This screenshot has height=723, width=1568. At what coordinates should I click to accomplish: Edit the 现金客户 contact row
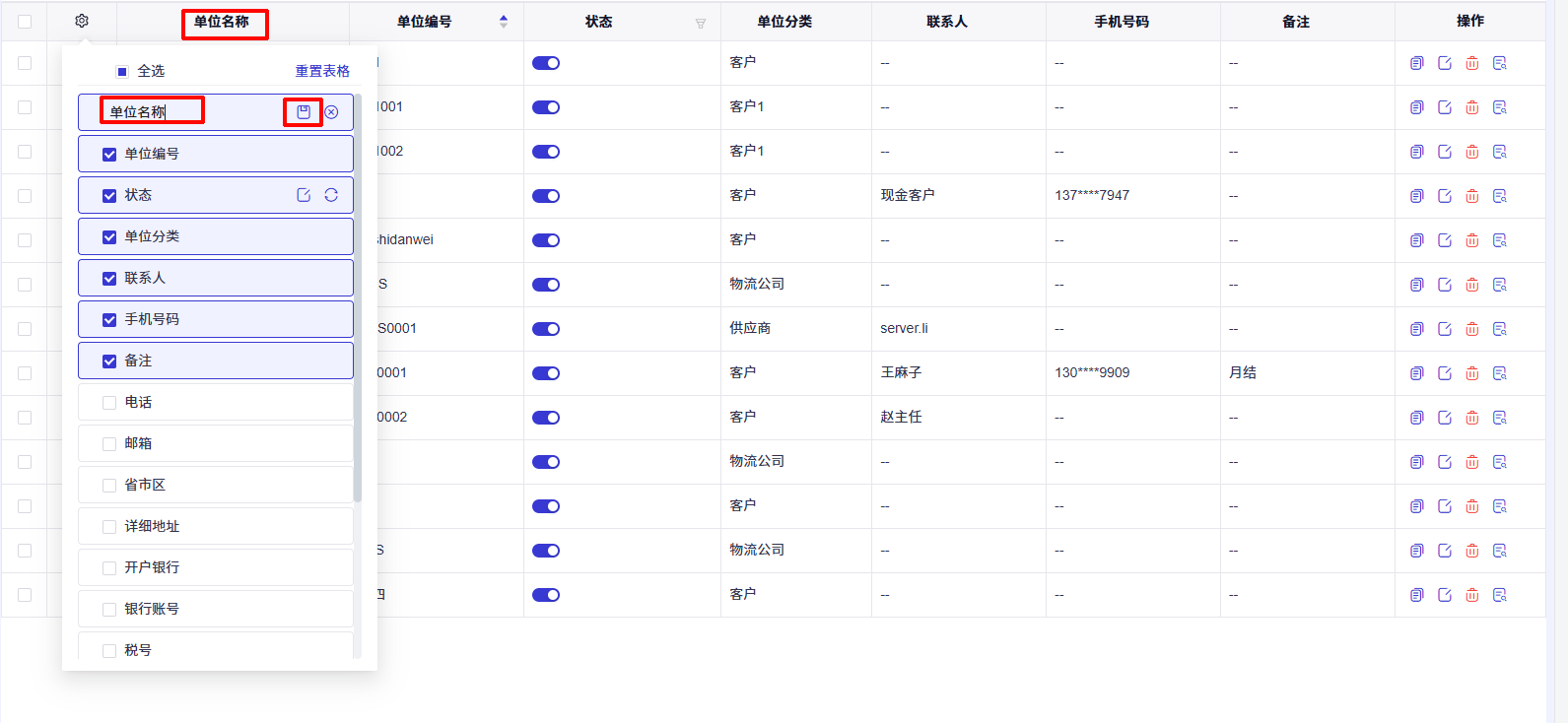pyautogui.click(x=1445, y=196)
